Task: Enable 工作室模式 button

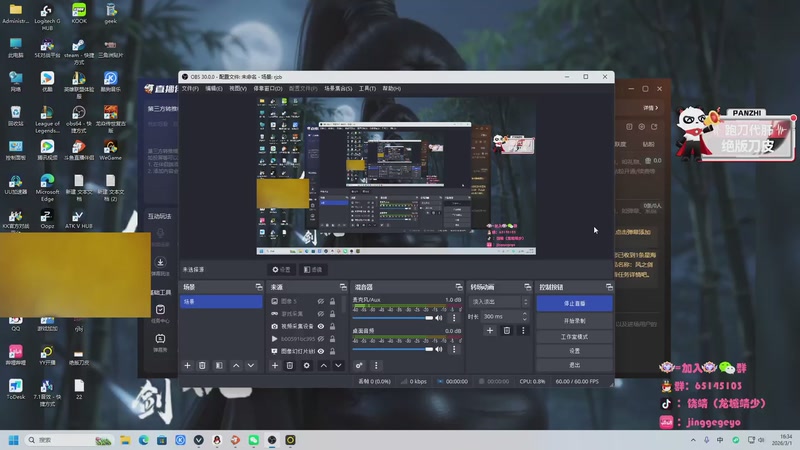Action: (574, 337)
